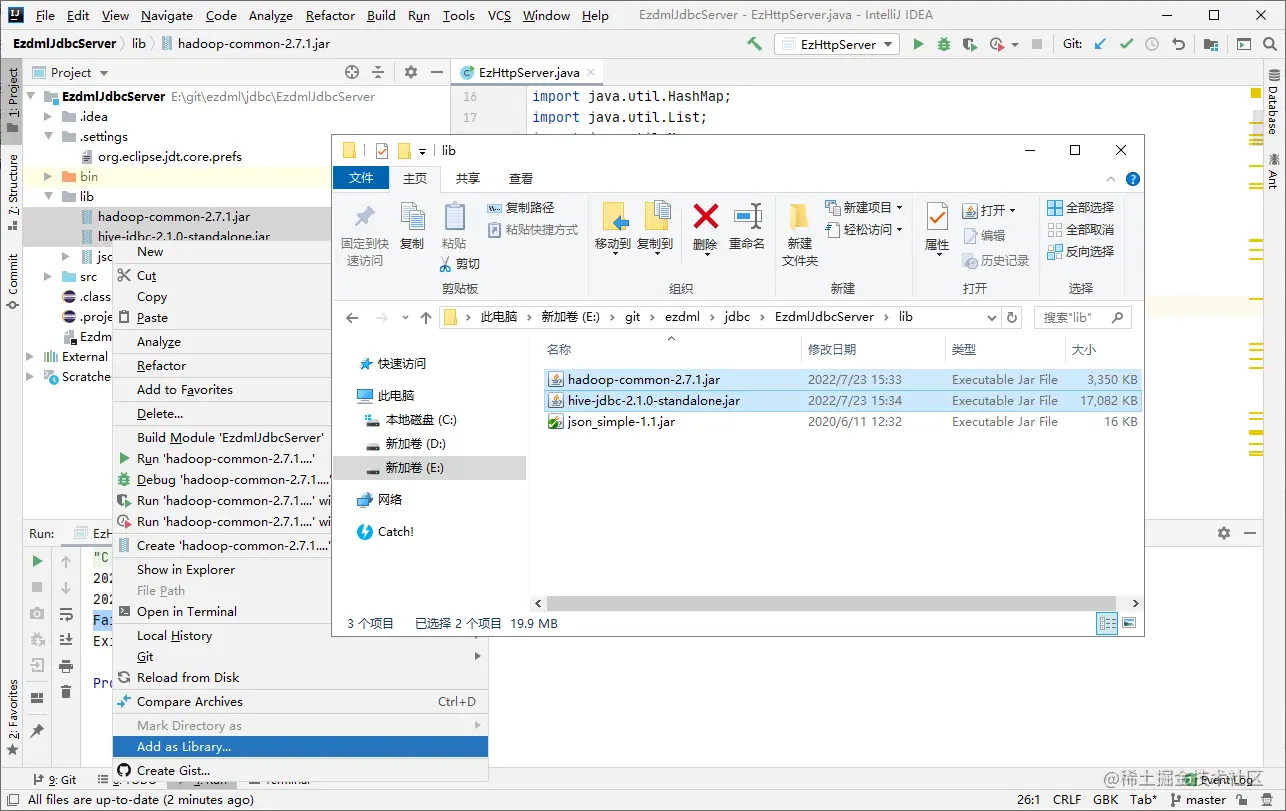Select org.eclipse.jdt.core.prefs in Project tree

170,156
